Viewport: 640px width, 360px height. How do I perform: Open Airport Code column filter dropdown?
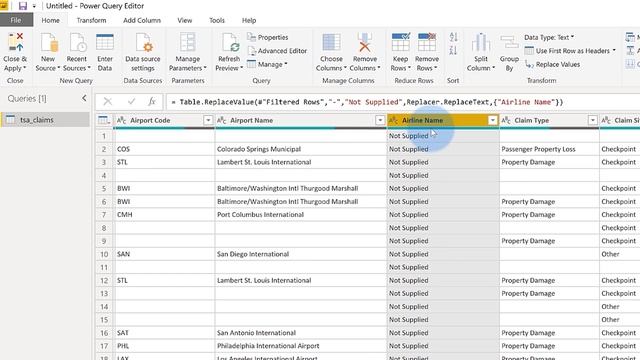tap(208, 120)
